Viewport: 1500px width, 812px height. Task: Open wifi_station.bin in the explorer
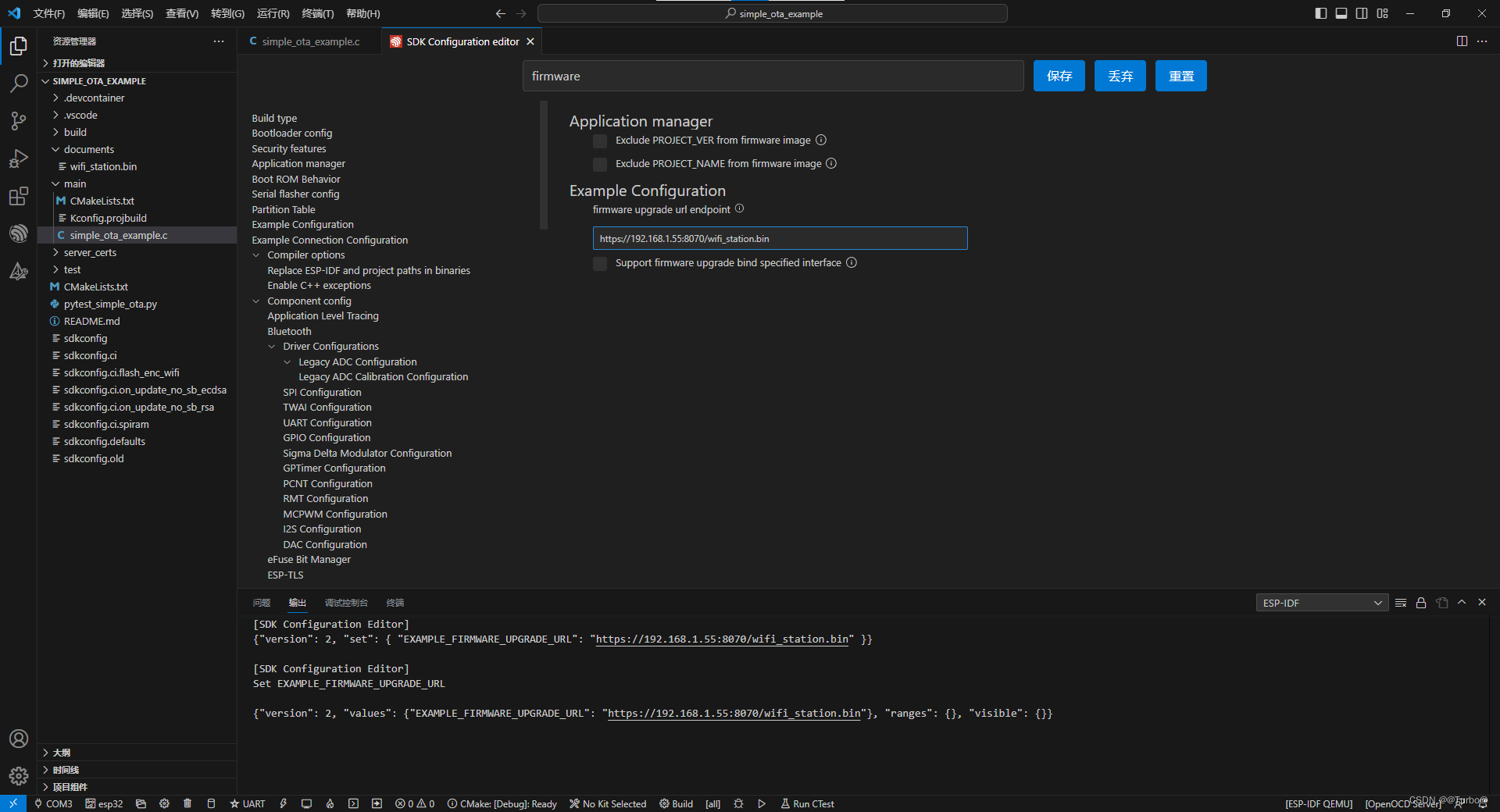[x=103, y=166]
